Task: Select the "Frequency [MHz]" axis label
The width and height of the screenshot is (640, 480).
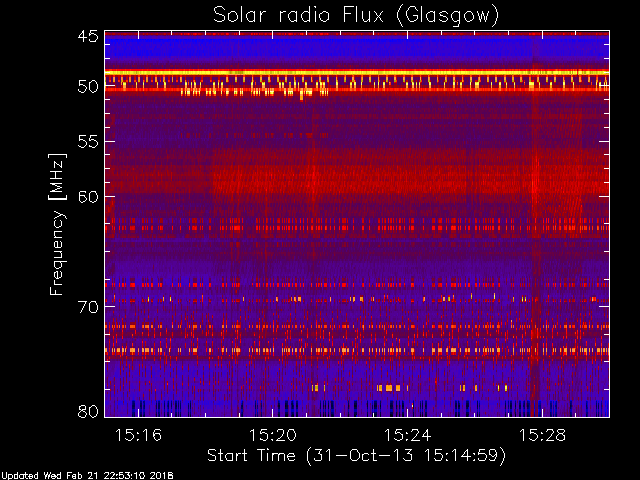Action: click(58, 224)
